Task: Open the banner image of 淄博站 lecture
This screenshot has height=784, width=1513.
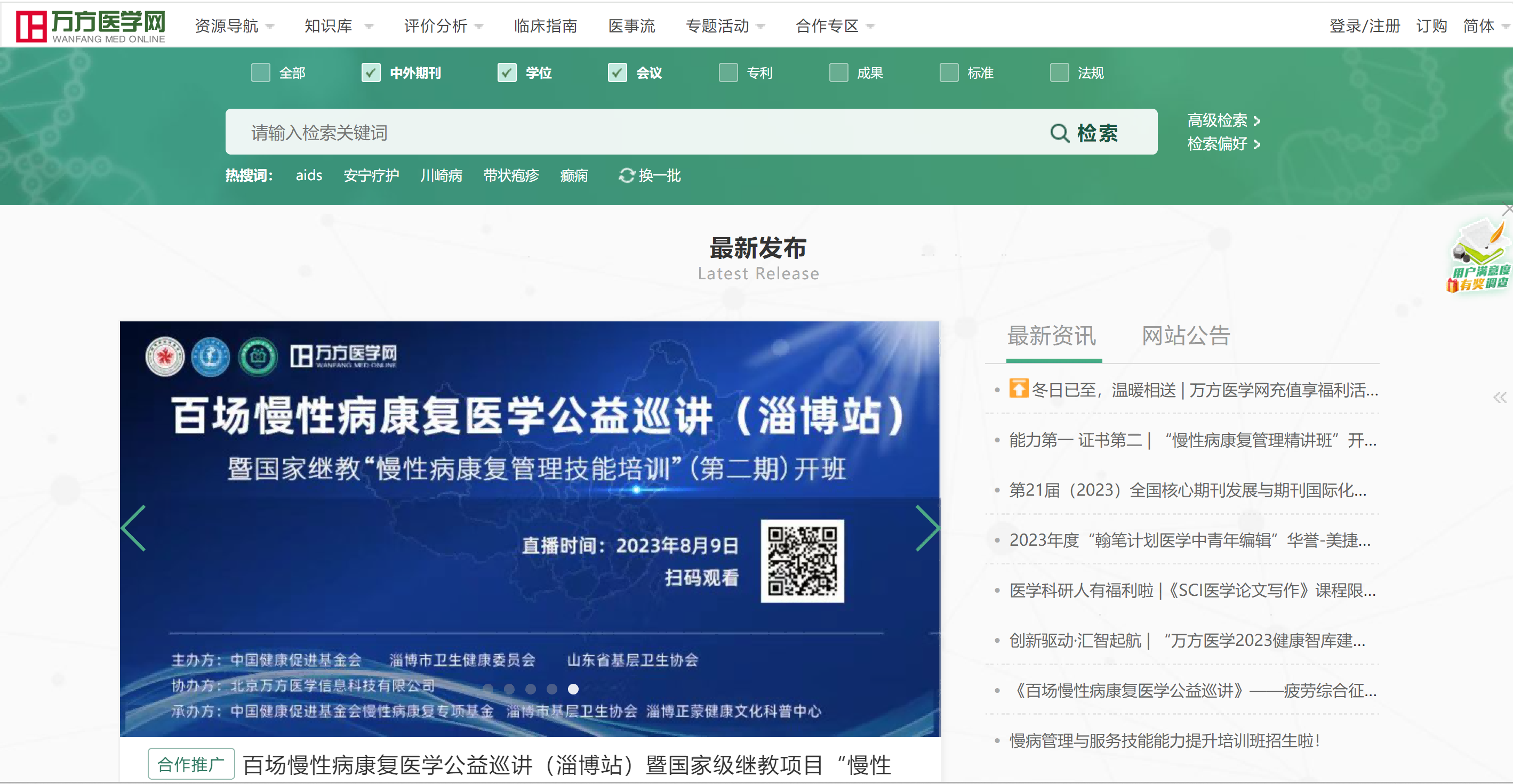Action: point(530,529)
